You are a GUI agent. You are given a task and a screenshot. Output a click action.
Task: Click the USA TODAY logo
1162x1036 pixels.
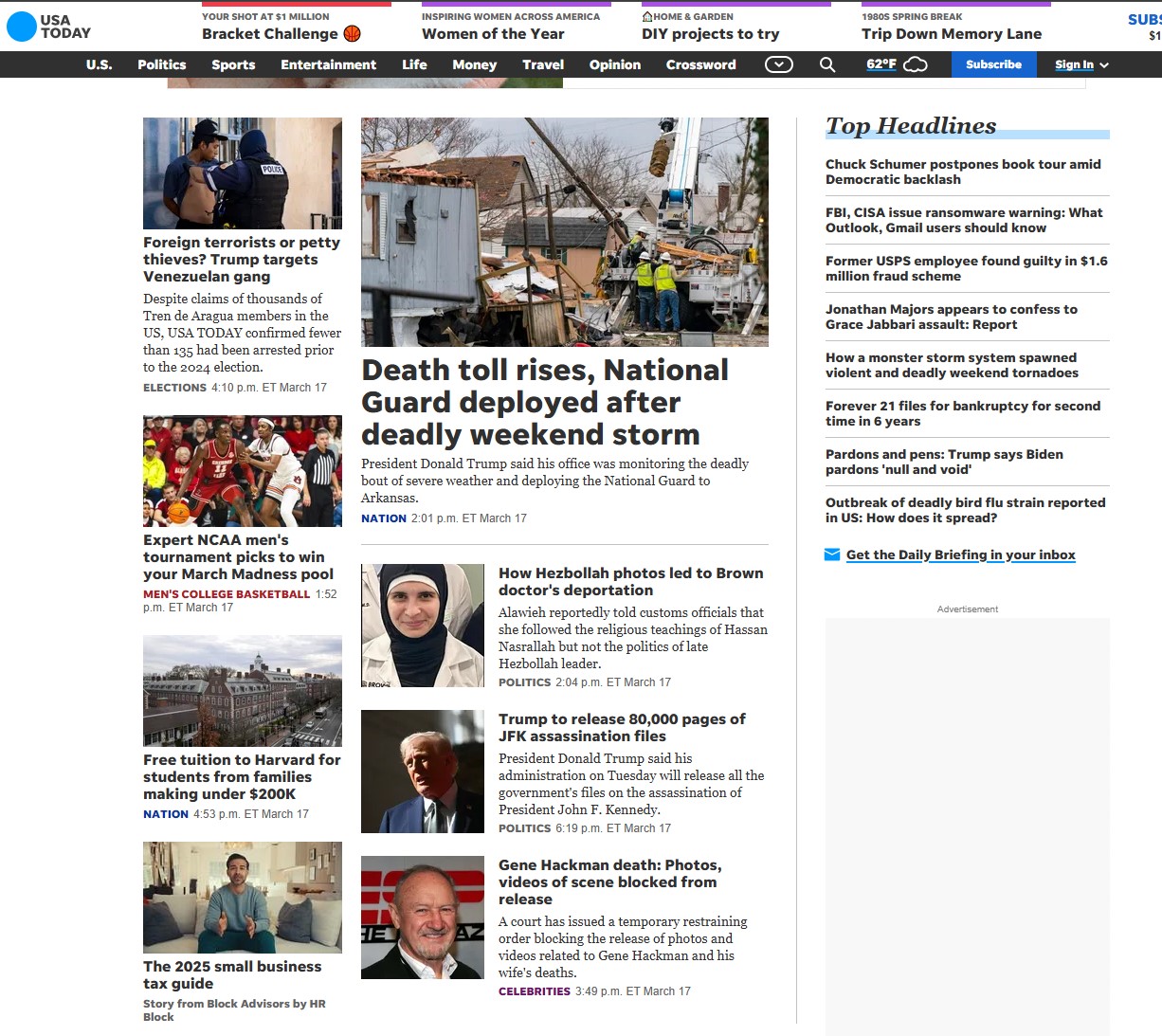pos(48,27)
